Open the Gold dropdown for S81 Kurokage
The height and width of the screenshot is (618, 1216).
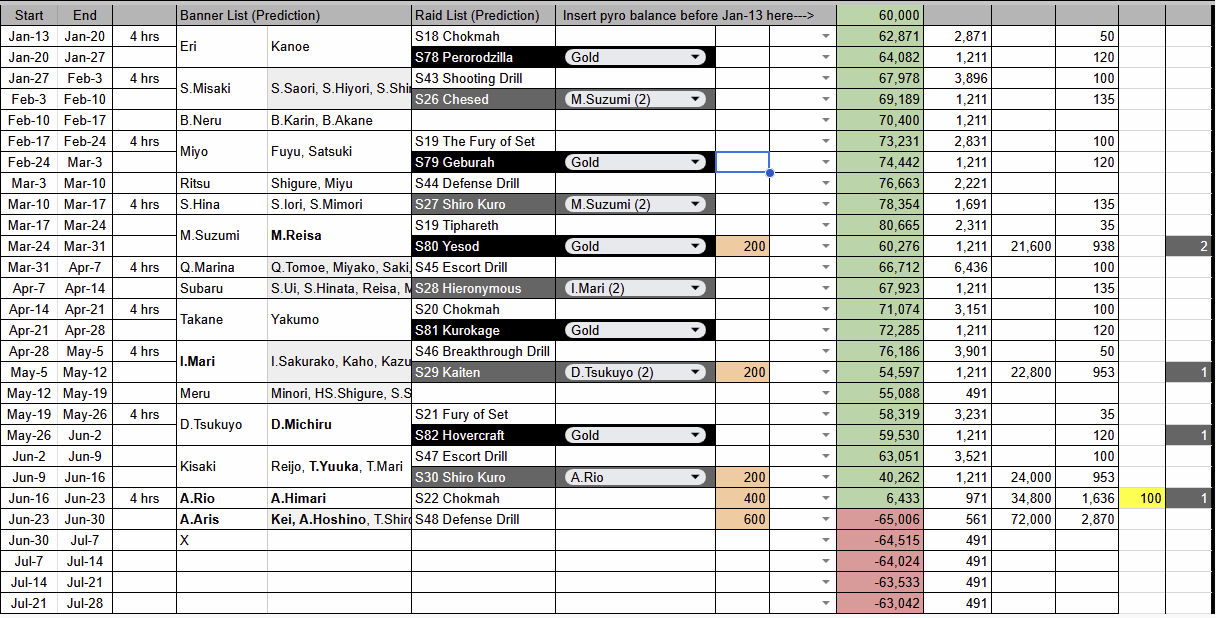pyautogui.click(x=635, y=330)
